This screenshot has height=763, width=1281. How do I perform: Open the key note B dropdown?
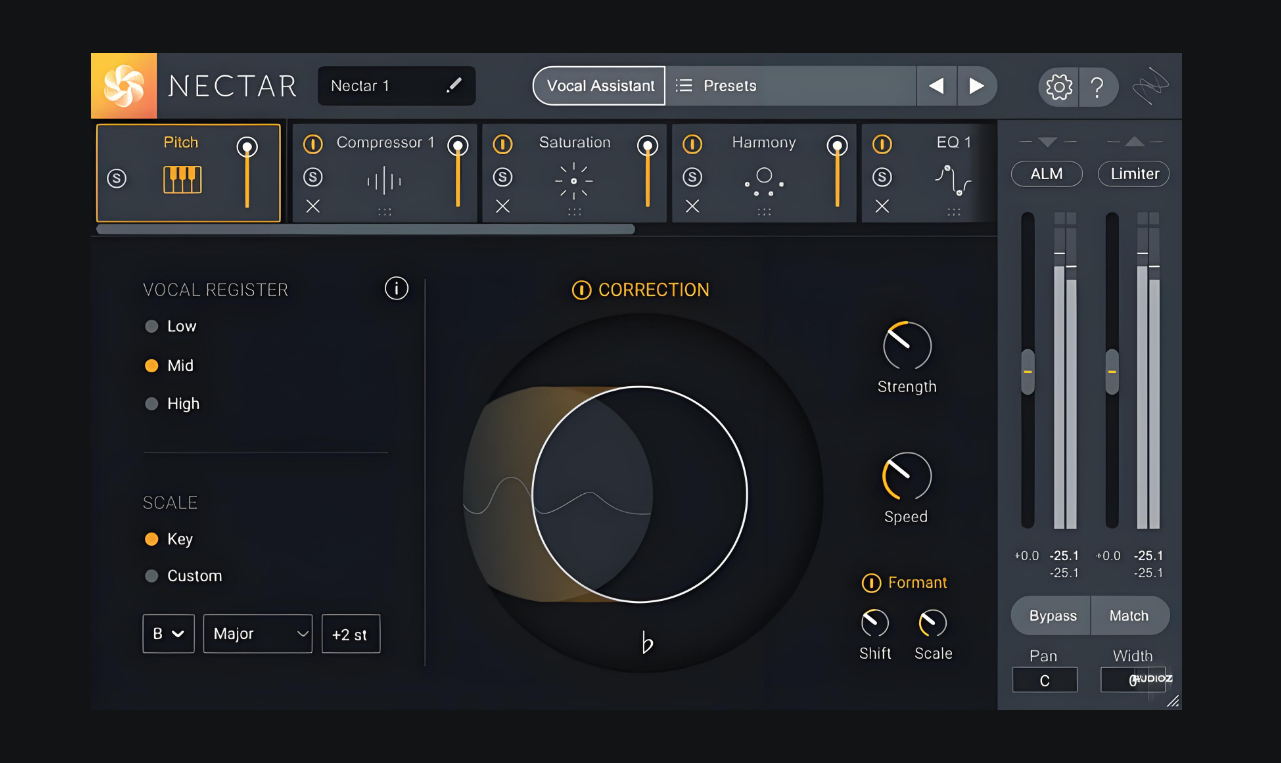tap(169, 634)
